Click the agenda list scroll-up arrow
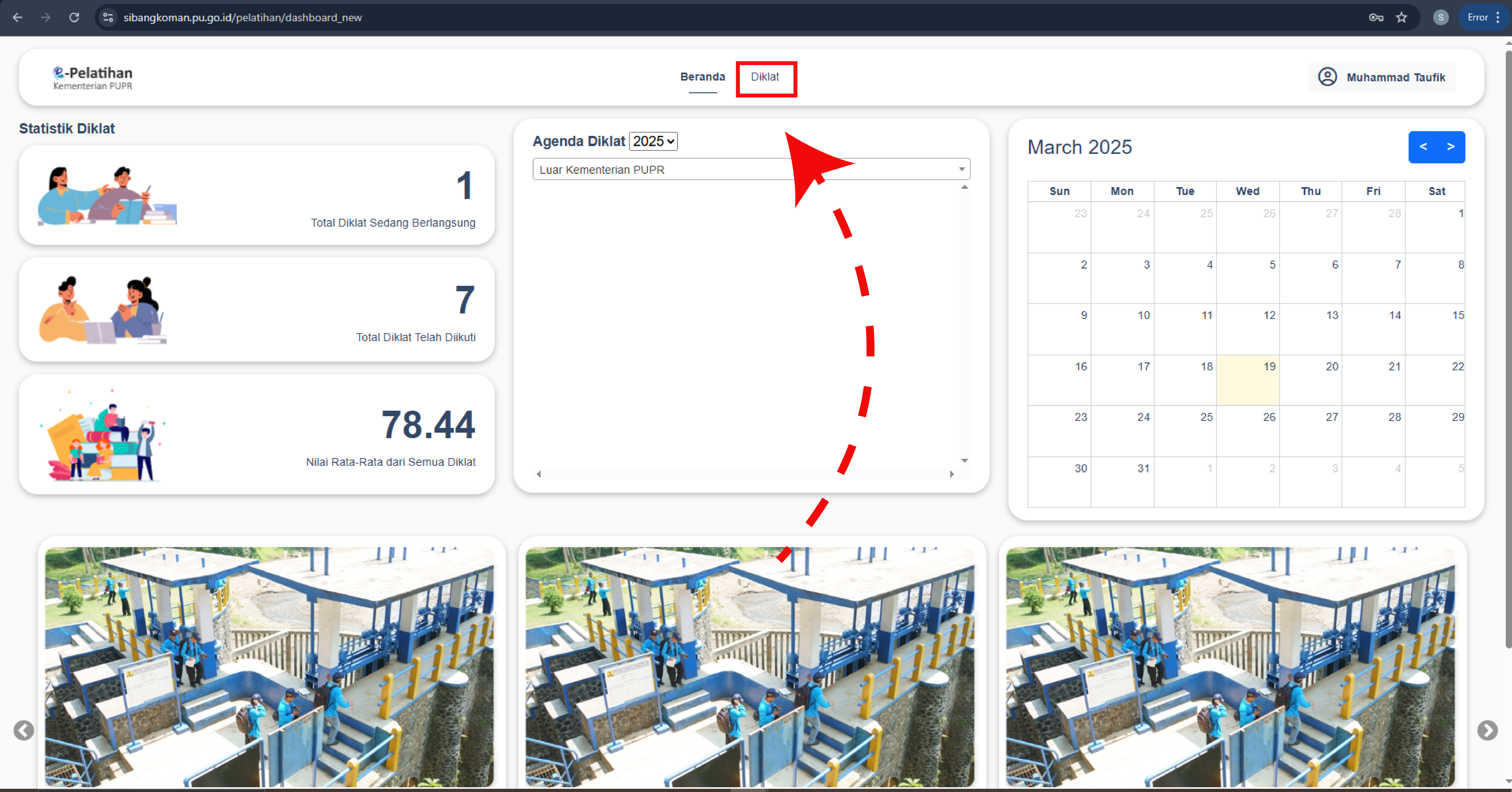 click(x=964, y=187)
